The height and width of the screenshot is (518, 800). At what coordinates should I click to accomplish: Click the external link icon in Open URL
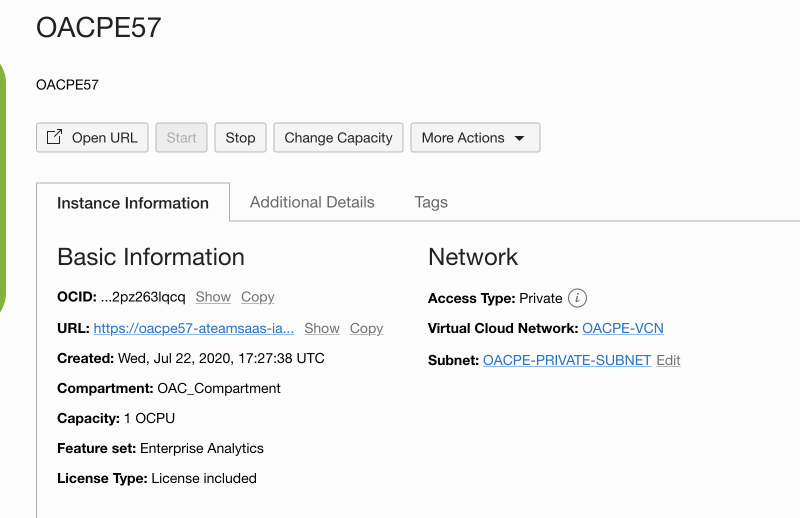tap(55, 138)
